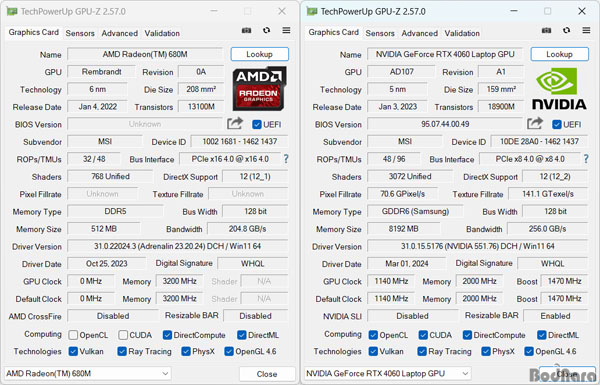Switch to Validation tab in the NVIDIA window
The width and height of the screenshot is (600, 385).
[462, 33]
